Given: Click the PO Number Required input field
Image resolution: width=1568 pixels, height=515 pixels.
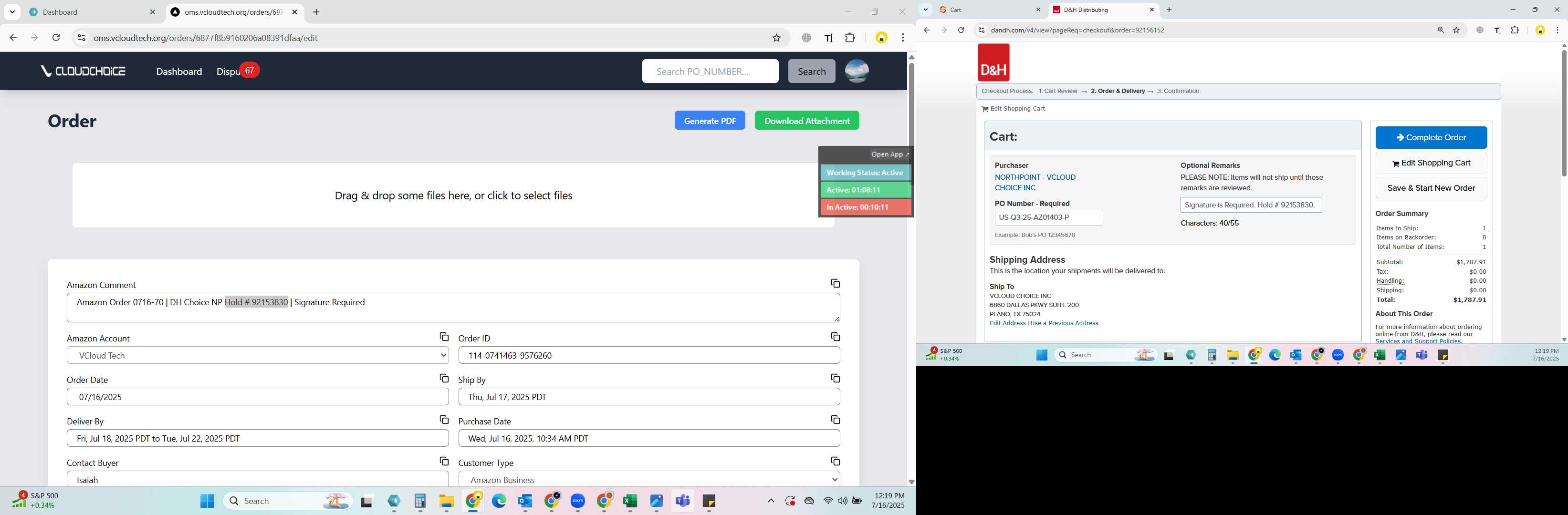Looking at the screenshot, I should click(1048, 217).
